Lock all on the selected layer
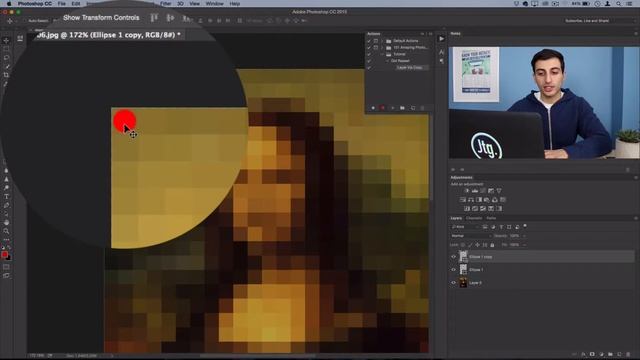This screenshot has width=640, height=360. pos(492,245)
